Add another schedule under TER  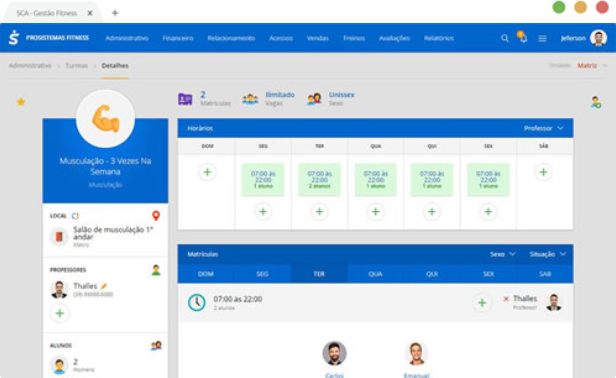(x=319, y=212)
